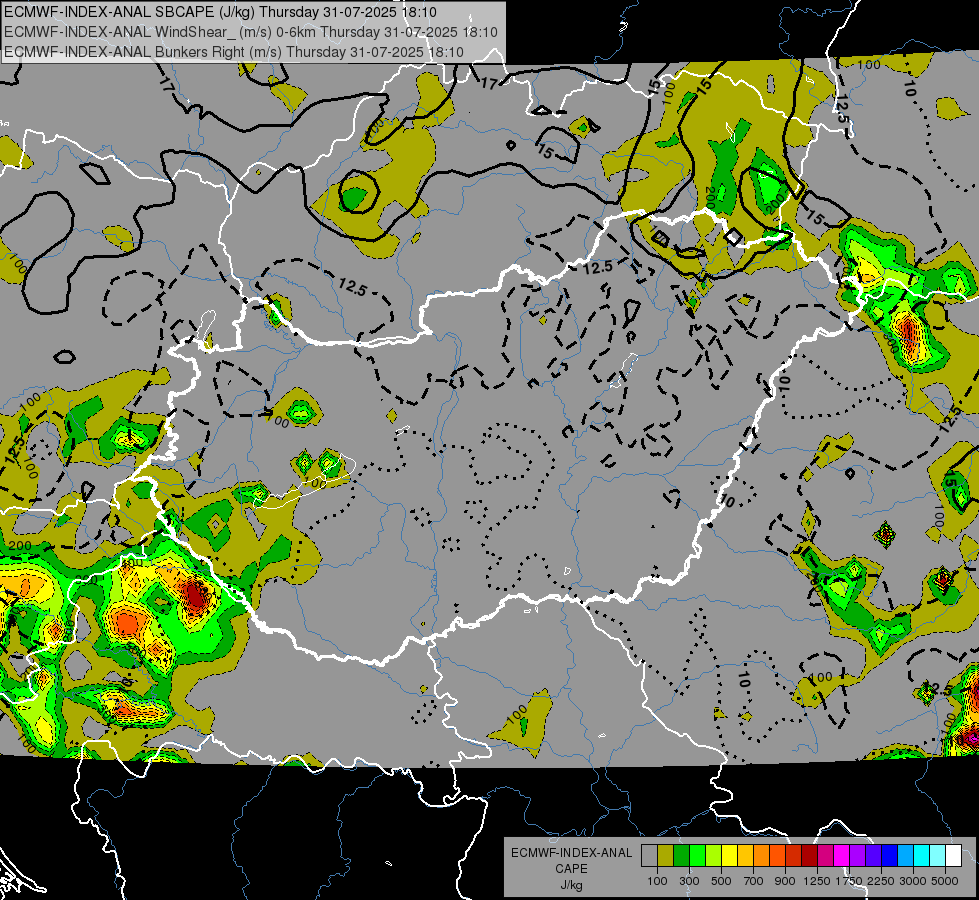This screenshot has height=900, width=979.
Task: Click the 300 tick label in legend
Action: [689, 881]
